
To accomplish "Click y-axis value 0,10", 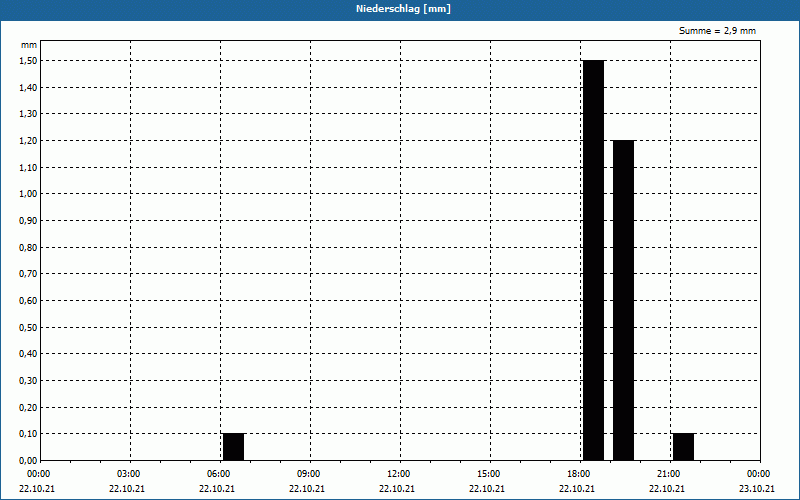I will click(28, 434).
